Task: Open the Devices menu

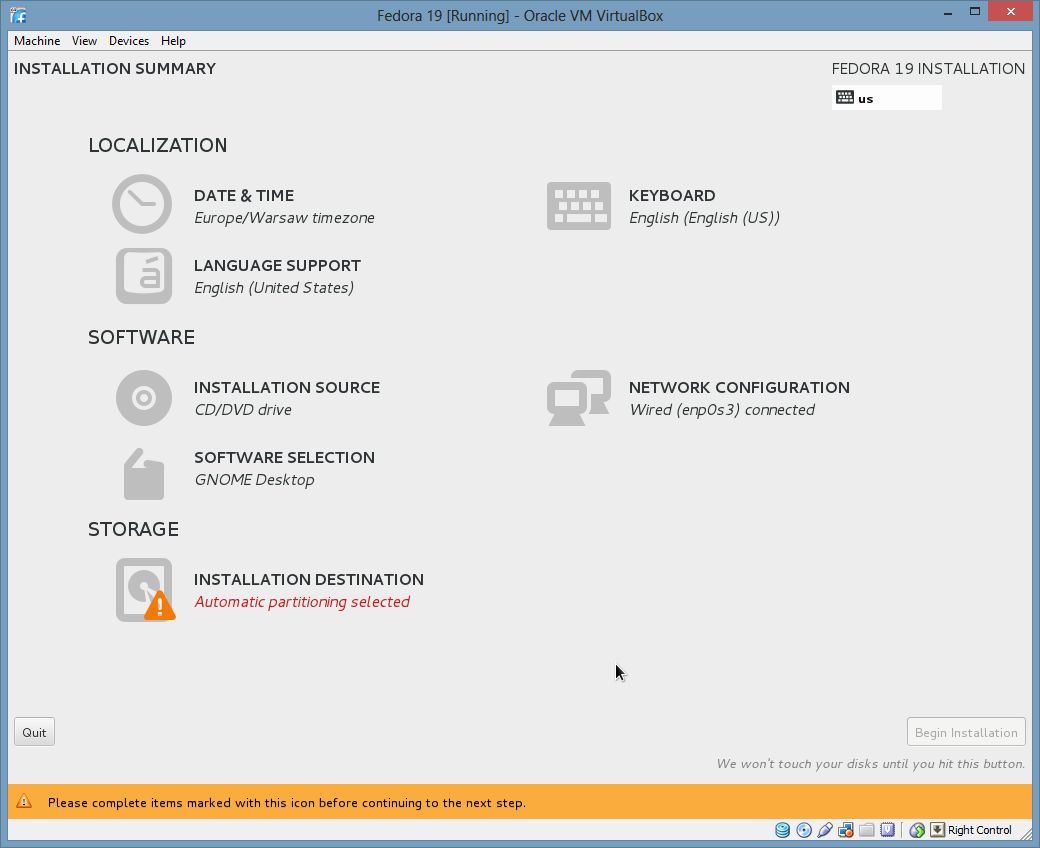Action: point(129,40)
